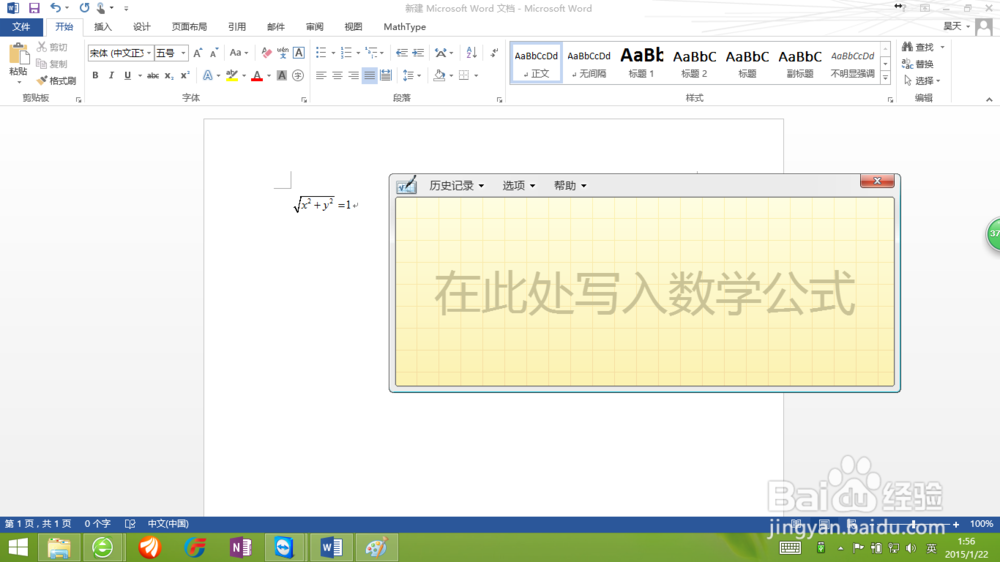Increase paragraph indent

coord(418,53)
